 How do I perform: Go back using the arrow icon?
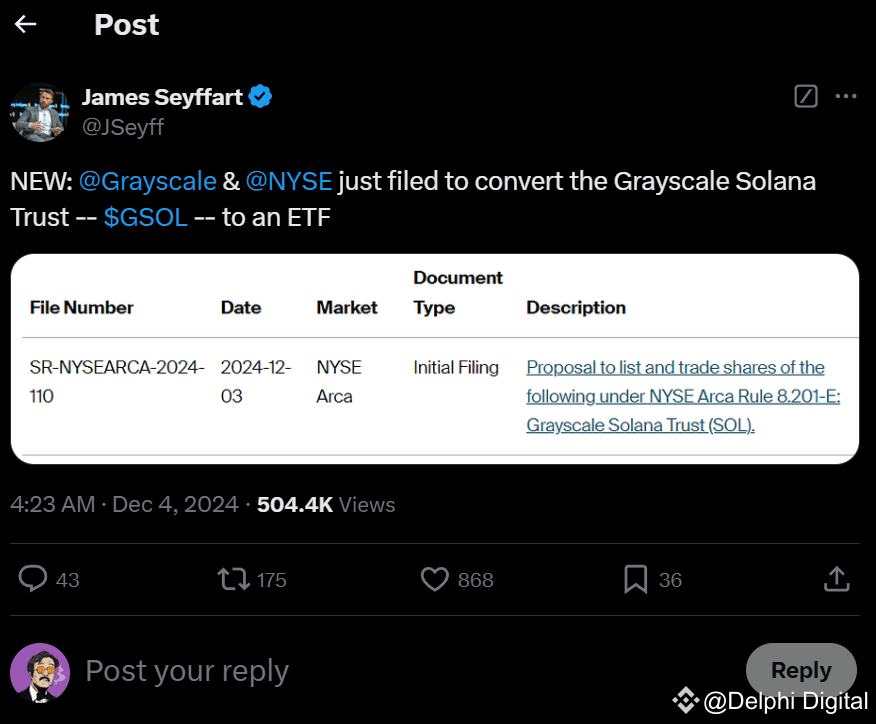tap(26, 25)
